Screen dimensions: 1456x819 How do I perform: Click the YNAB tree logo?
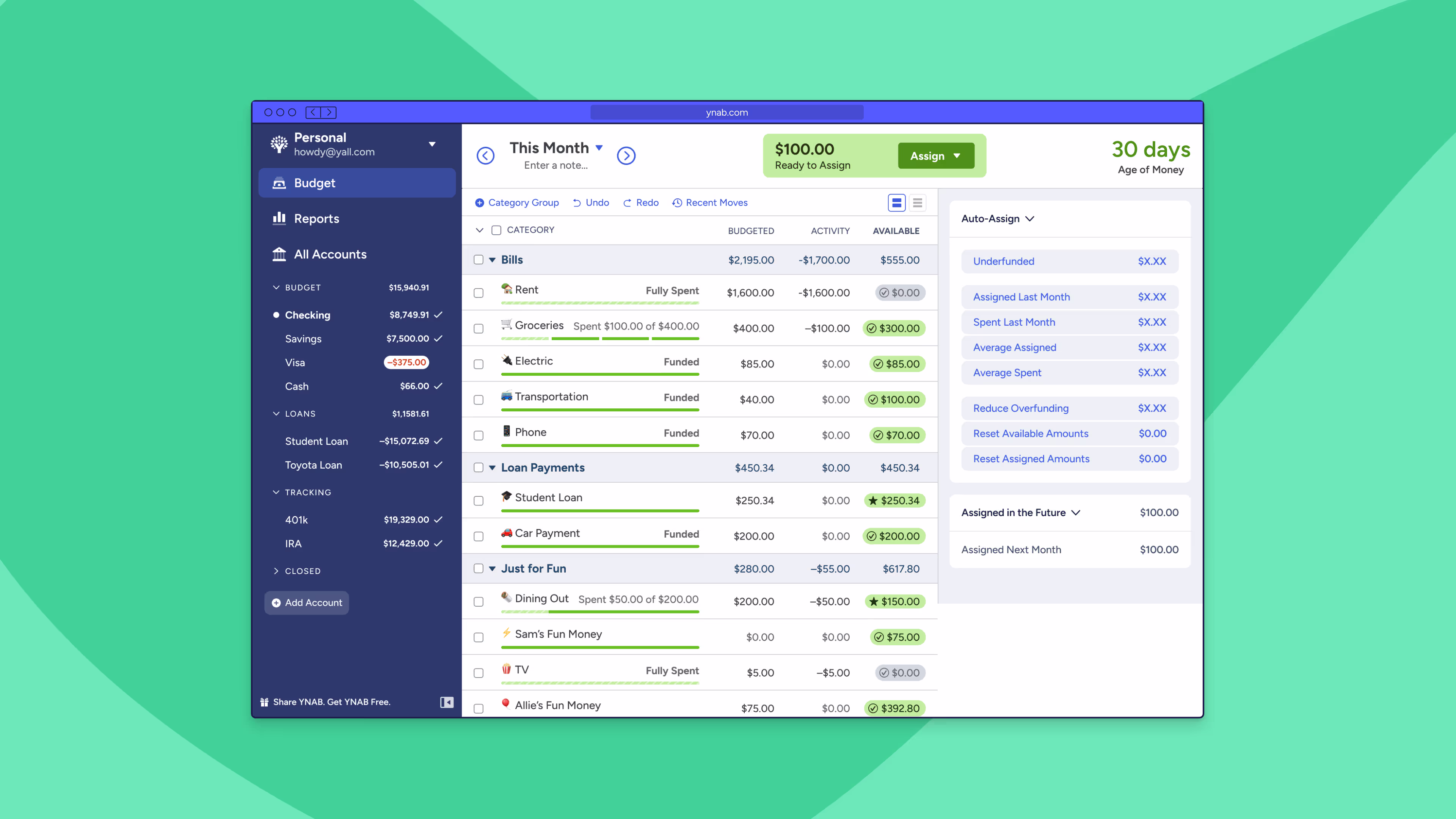tap(279, 144)
